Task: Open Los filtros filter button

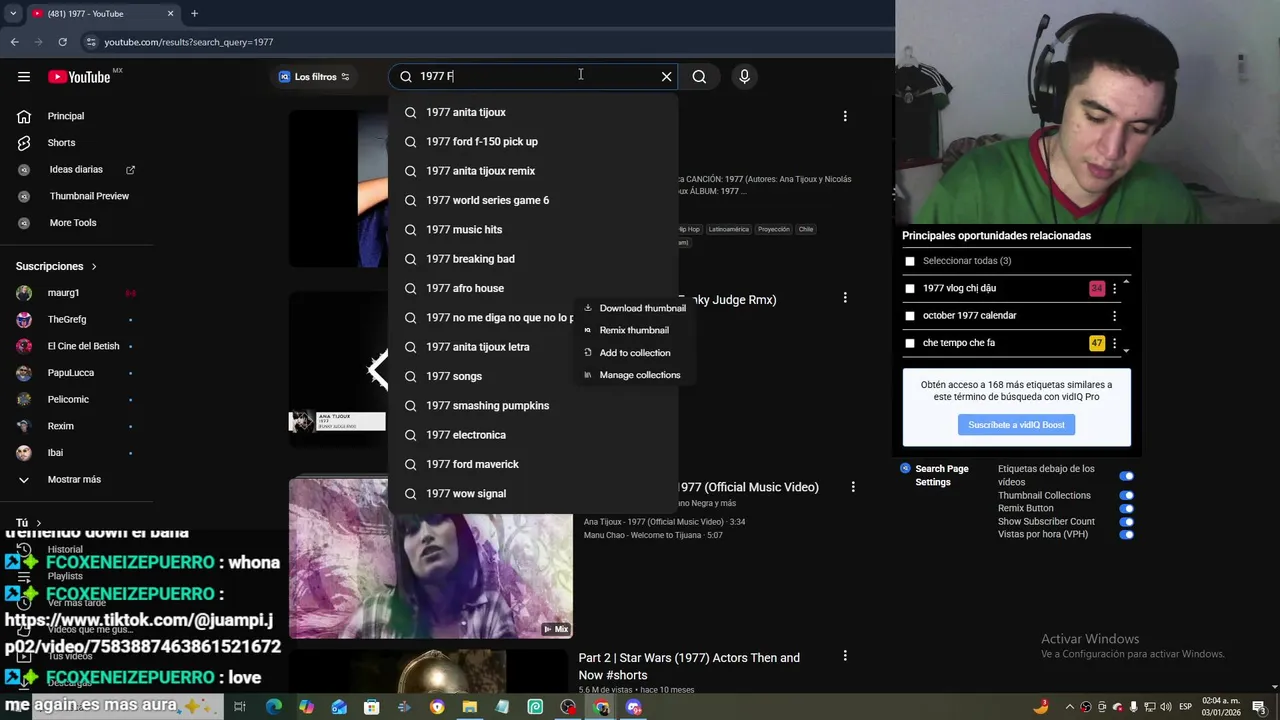Action: 314,77
